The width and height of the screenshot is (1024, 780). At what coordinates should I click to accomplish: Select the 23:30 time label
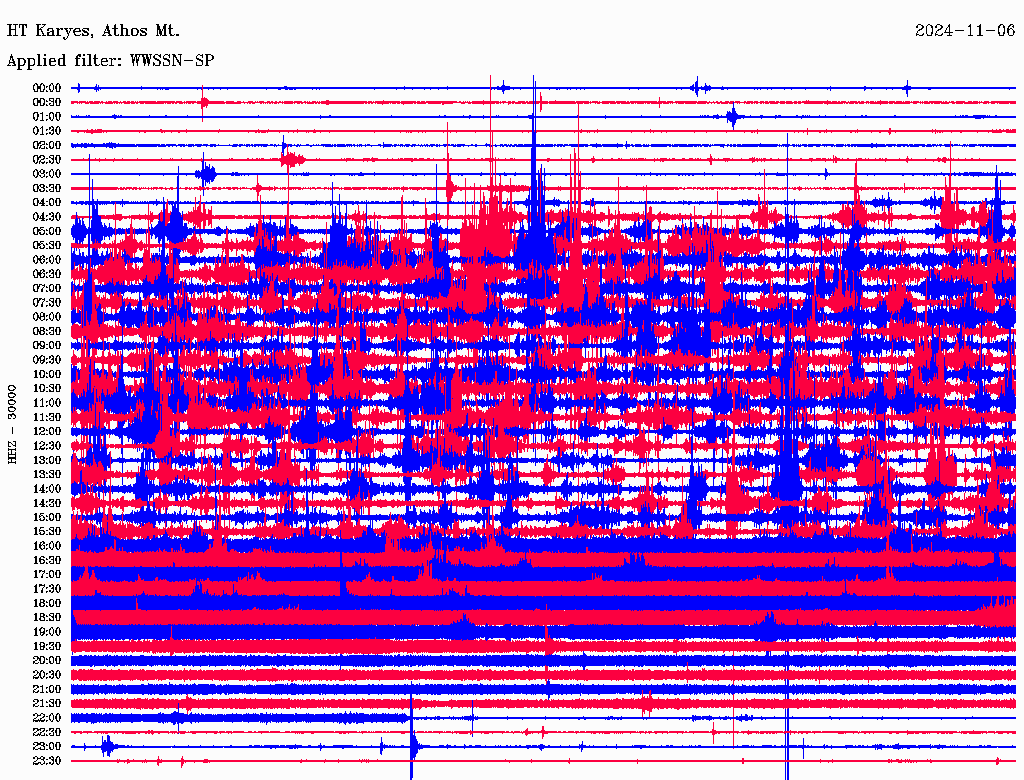[x=47, y=761]
